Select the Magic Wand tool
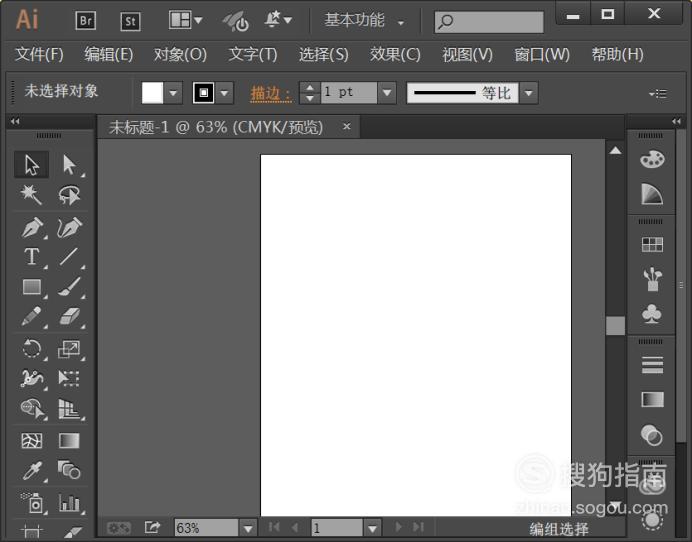The height and width of the screenshot is (542, 692). coord(31,195)
